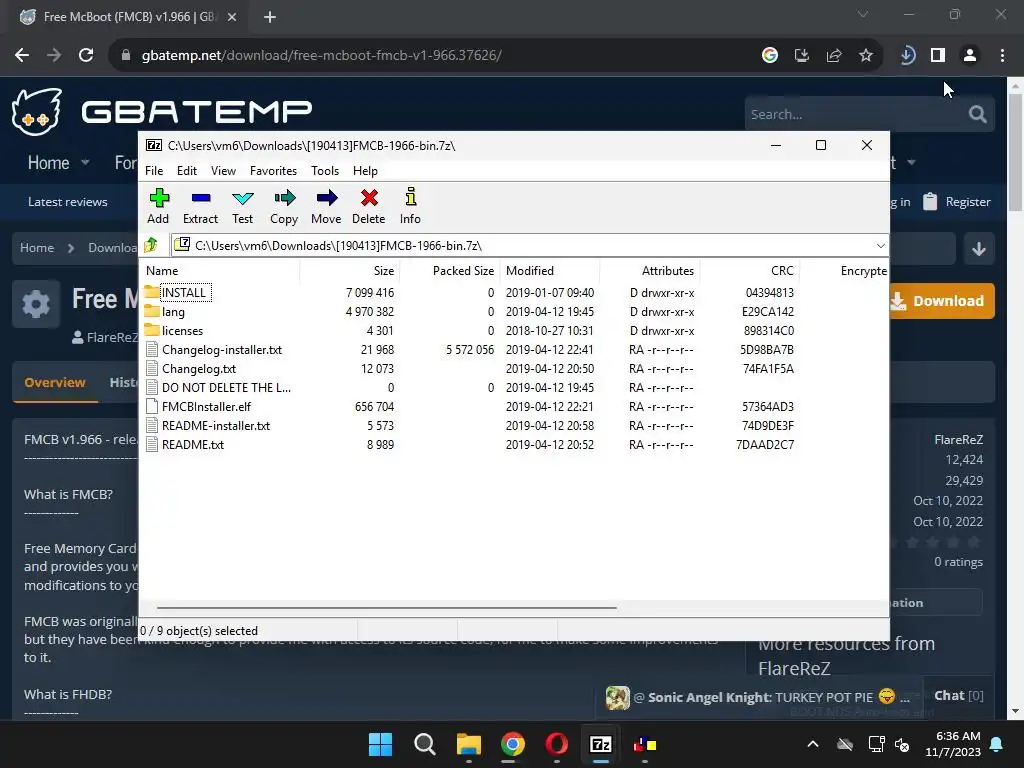Click the 7-Zip horizontal scrollbar
This screenshot has width=1024, height=768.
[387, 607]
